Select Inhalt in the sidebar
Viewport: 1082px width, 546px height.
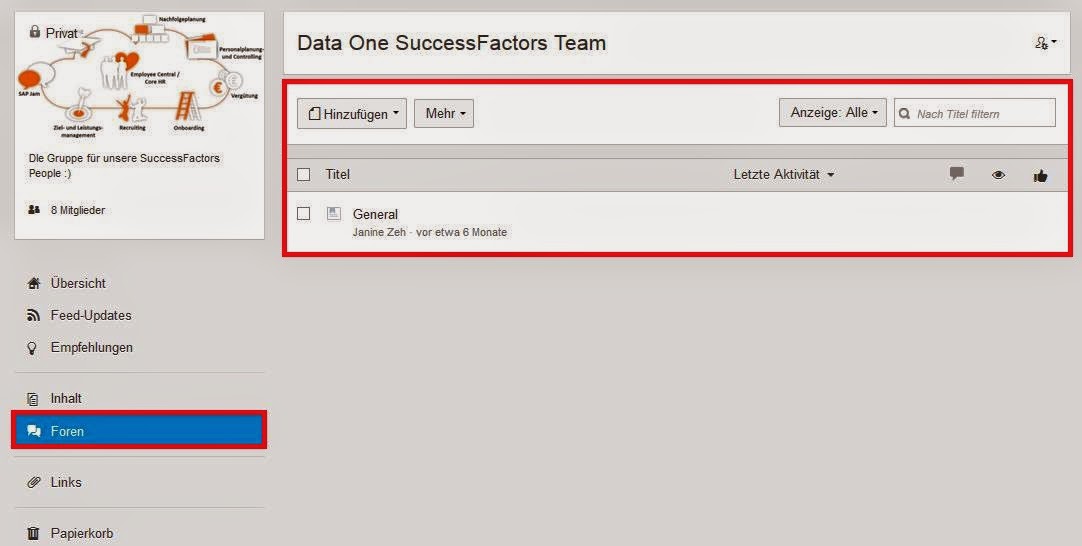pyautogui.click(x=66, y=398)
